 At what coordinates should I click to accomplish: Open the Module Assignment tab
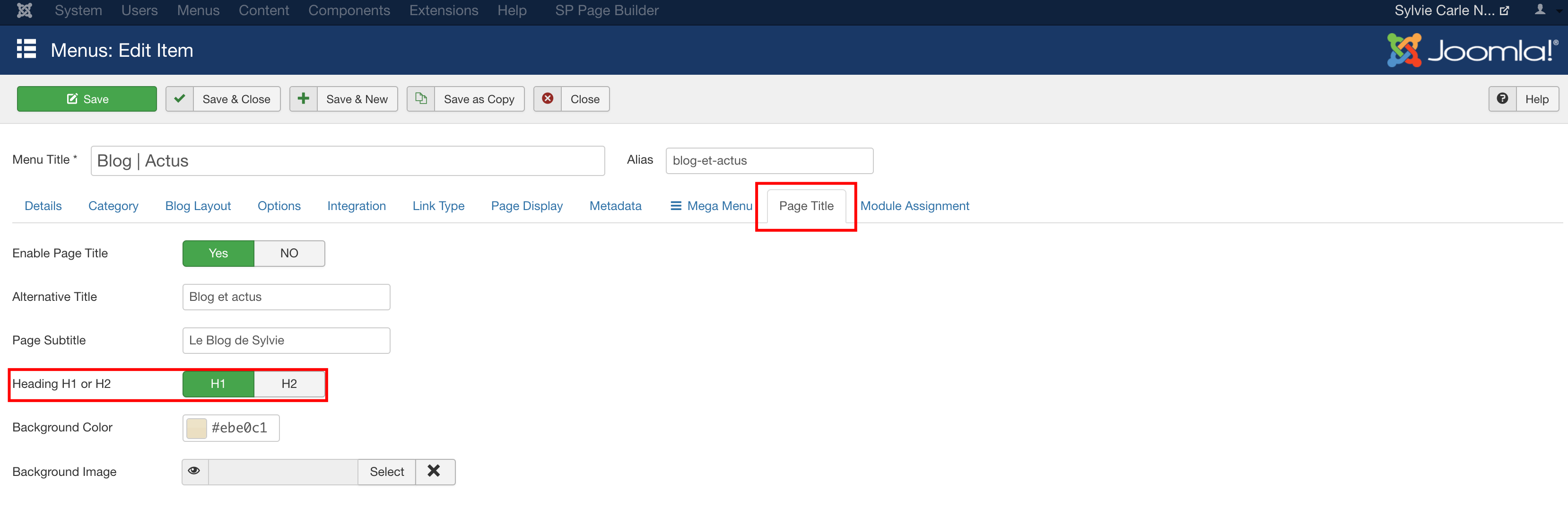[x=914, y=206]
